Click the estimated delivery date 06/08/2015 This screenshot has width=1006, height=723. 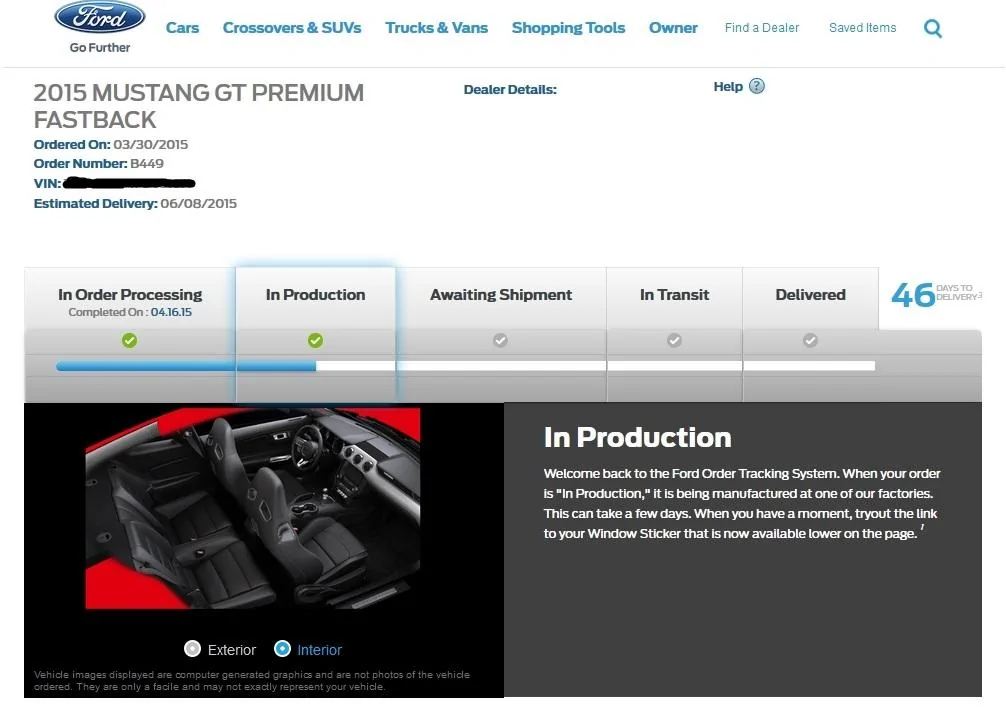point(199,203)
